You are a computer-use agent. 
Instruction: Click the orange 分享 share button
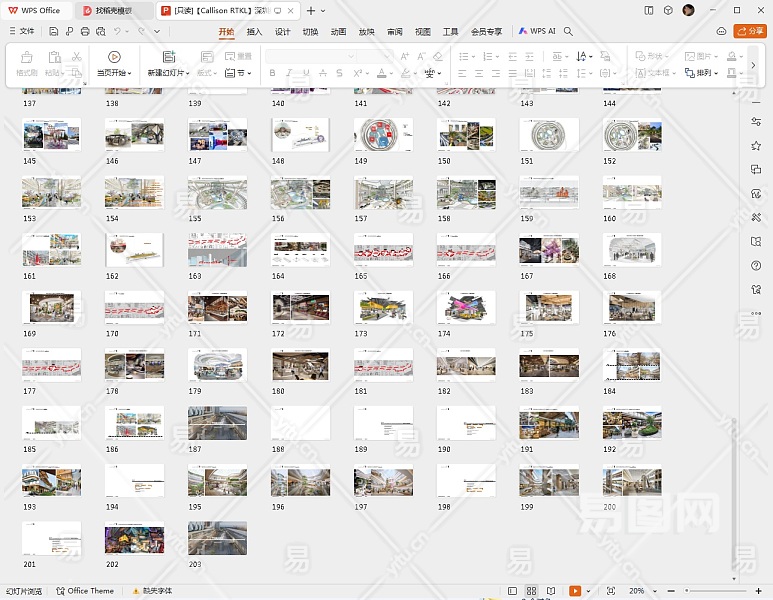[x=750, y=31]
